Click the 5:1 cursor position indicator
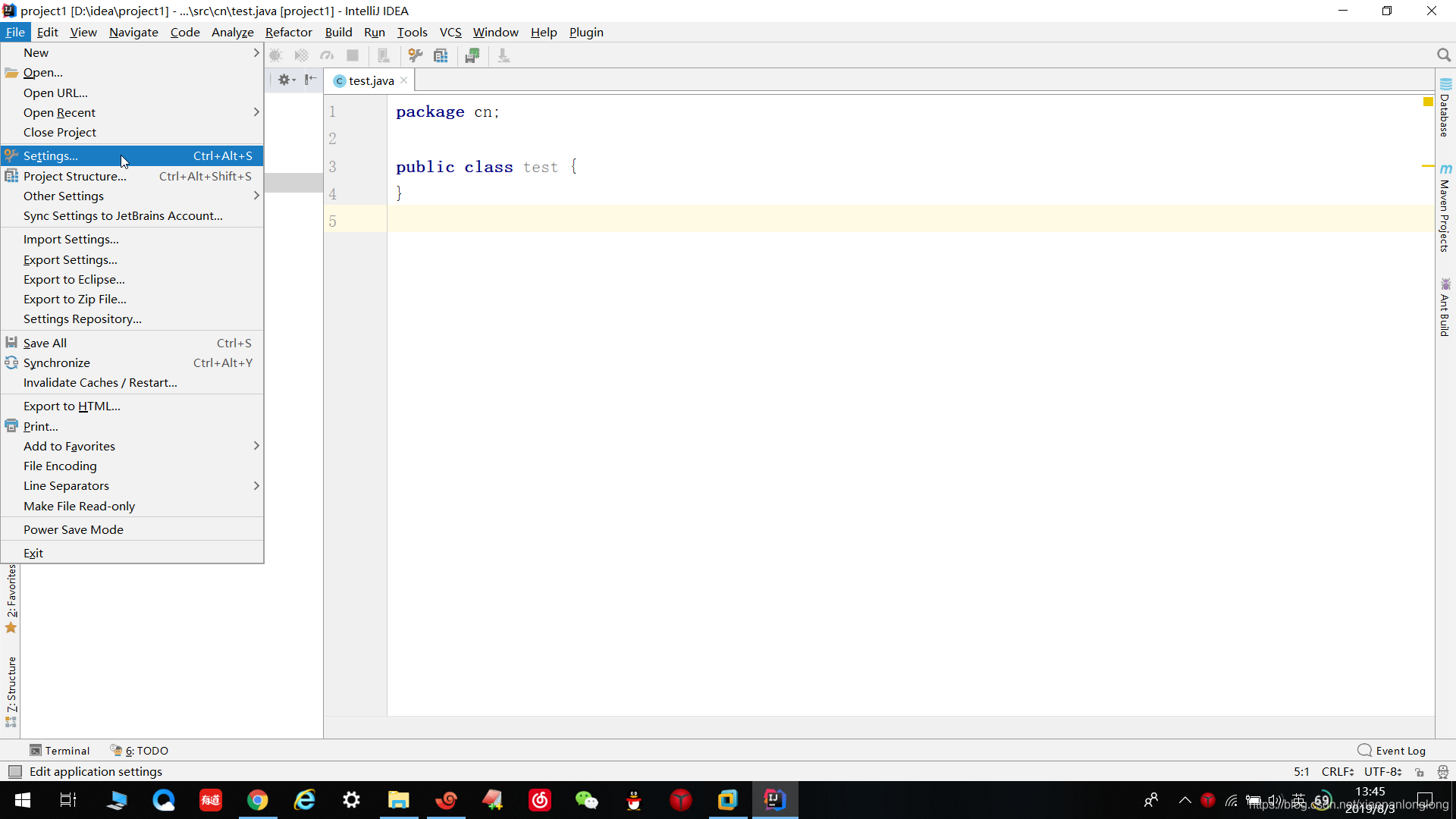1456x819 pixels. click(x=1301, y=772)
